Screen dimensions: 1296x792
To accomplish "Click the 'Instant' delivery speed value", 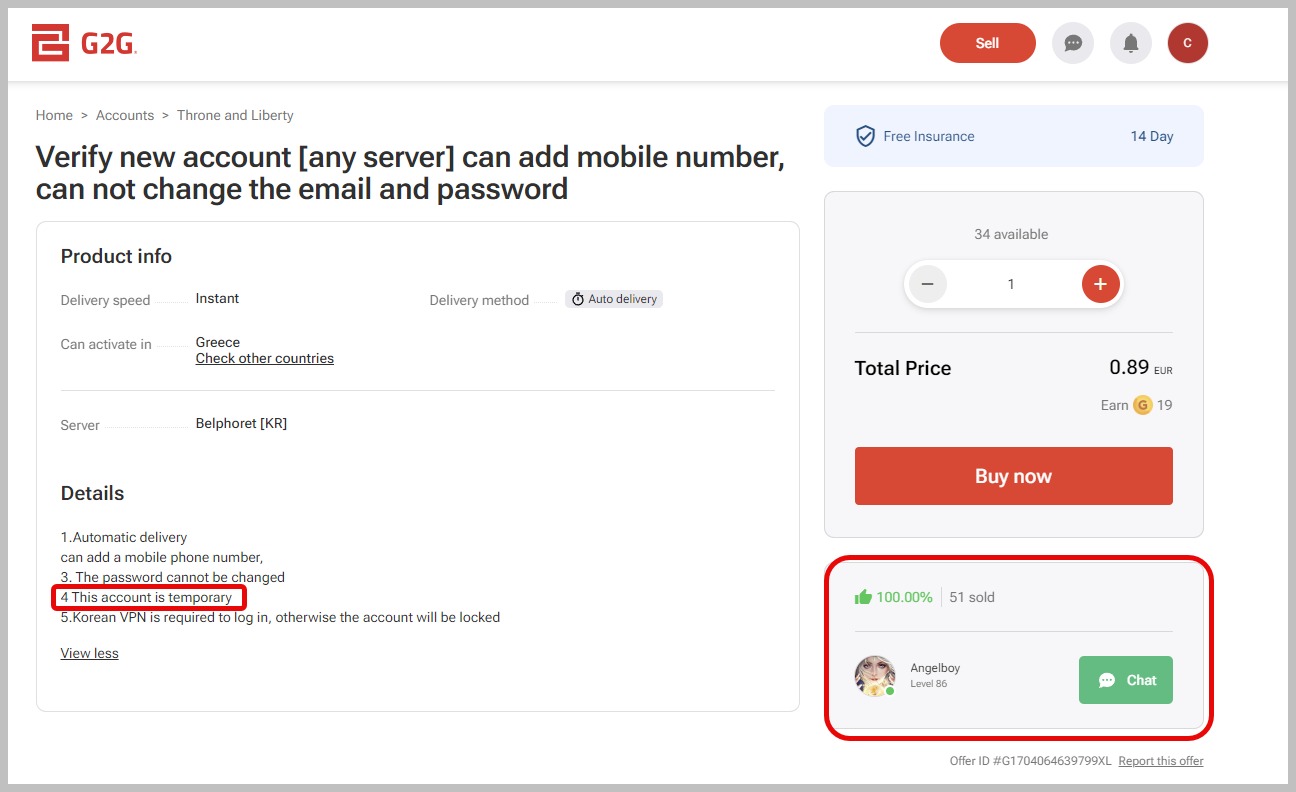I will (217, 298).
